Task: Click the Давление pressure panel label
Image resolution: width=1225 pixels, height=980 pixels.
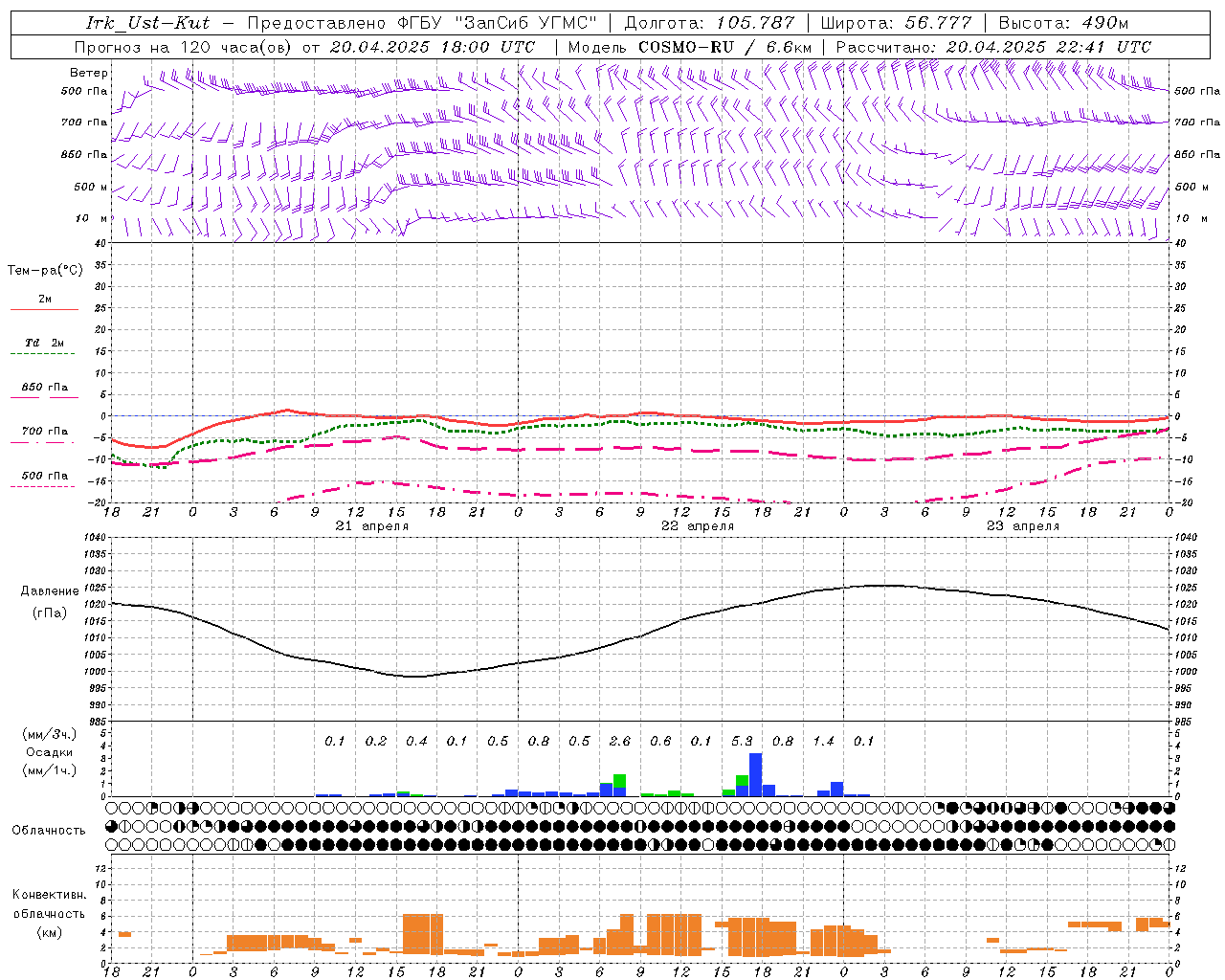Action: [x=50, y=591]
